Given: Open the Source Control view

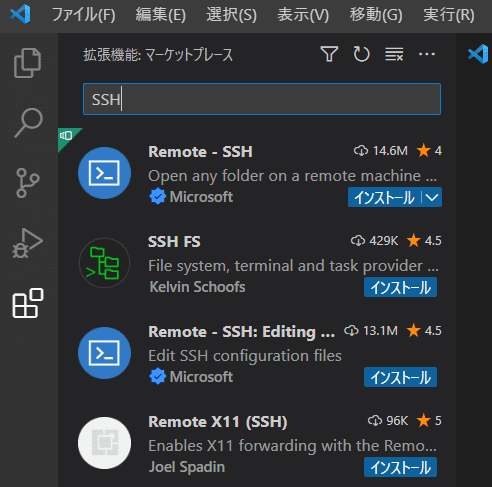Looking at the screenshot, I should pyautogui.click(x=27, y=183).
